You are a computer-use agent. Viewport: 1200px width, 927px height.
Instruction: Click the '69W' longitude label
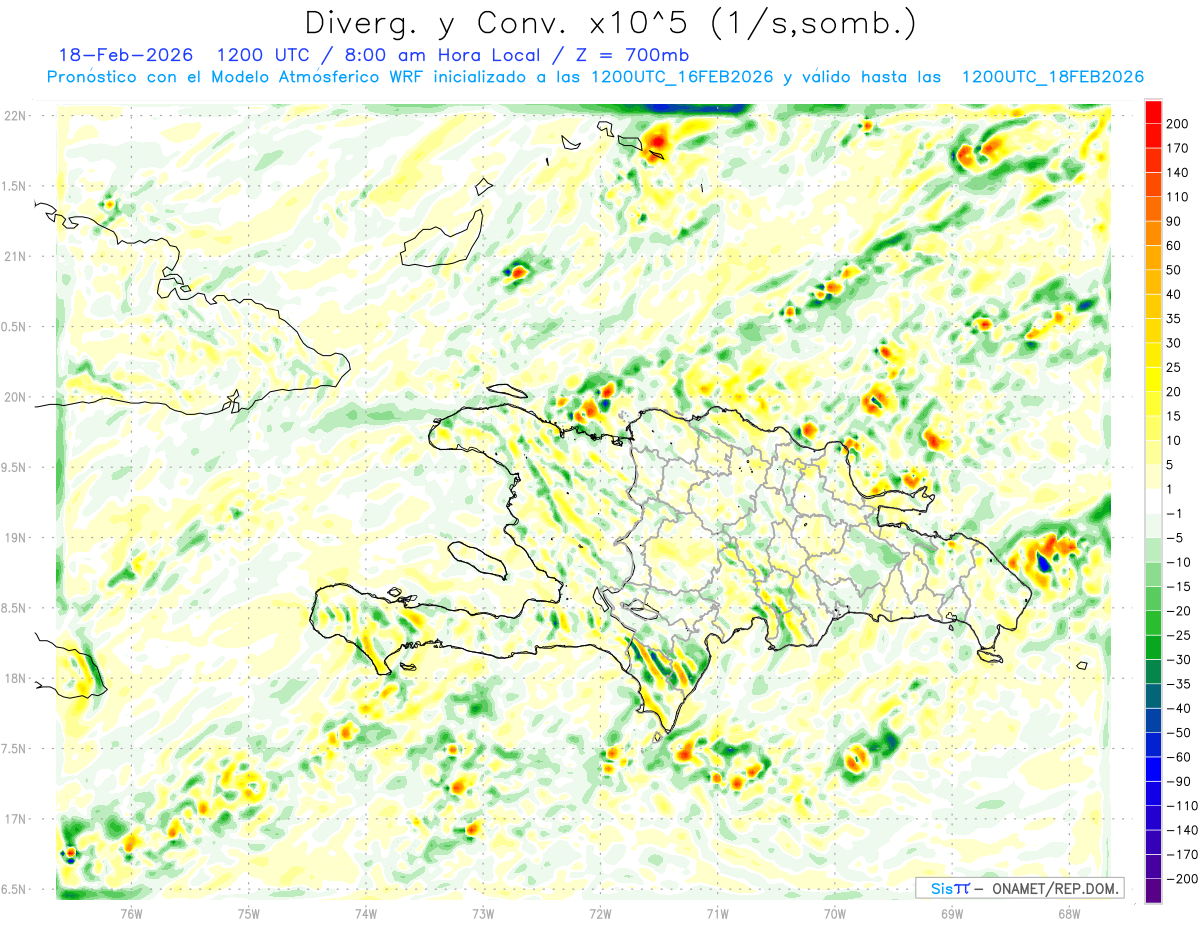pos(952,913)
